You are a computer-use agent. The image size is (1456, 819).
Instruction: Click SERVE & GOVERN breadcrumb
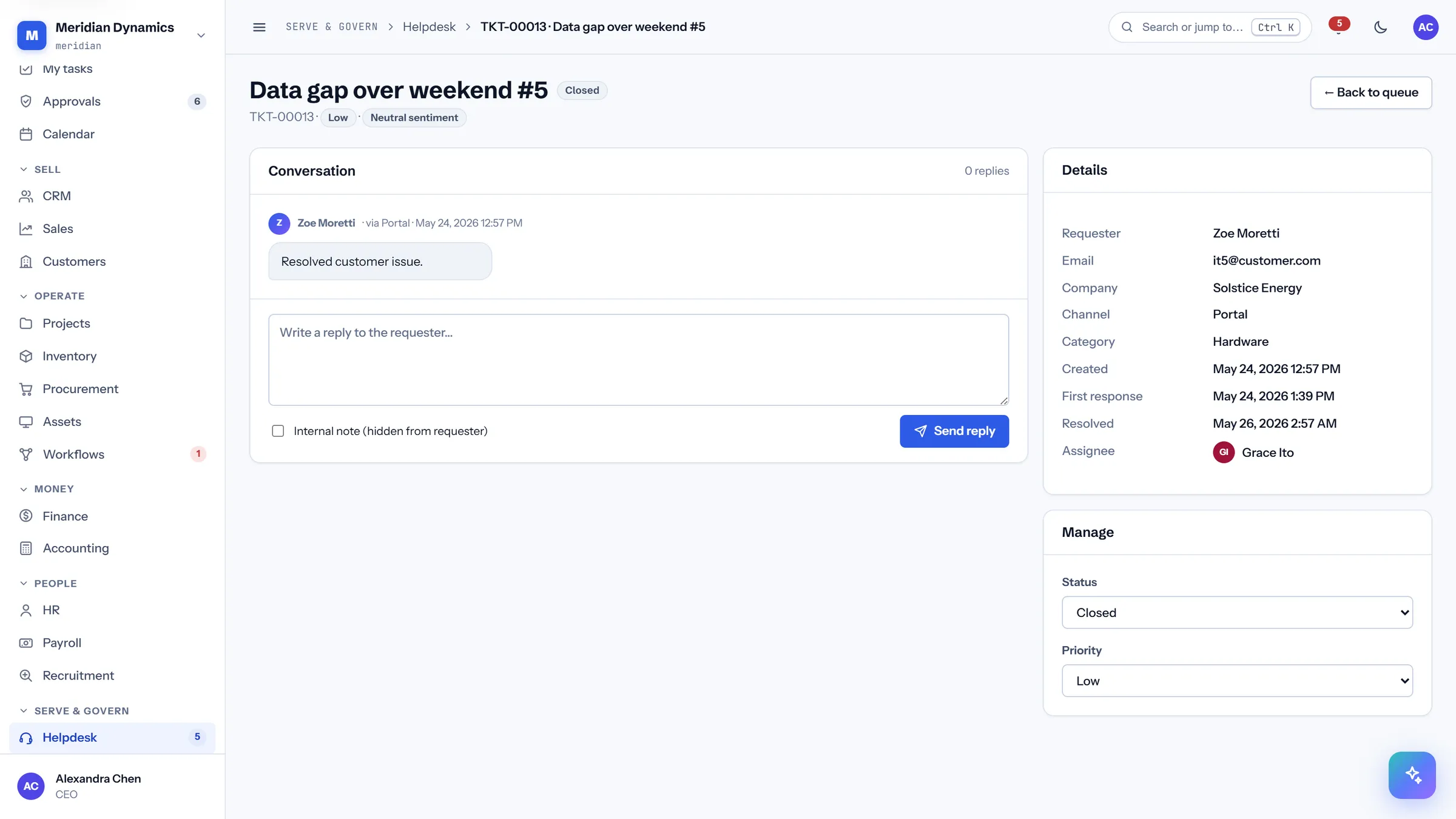pos(332,27)
